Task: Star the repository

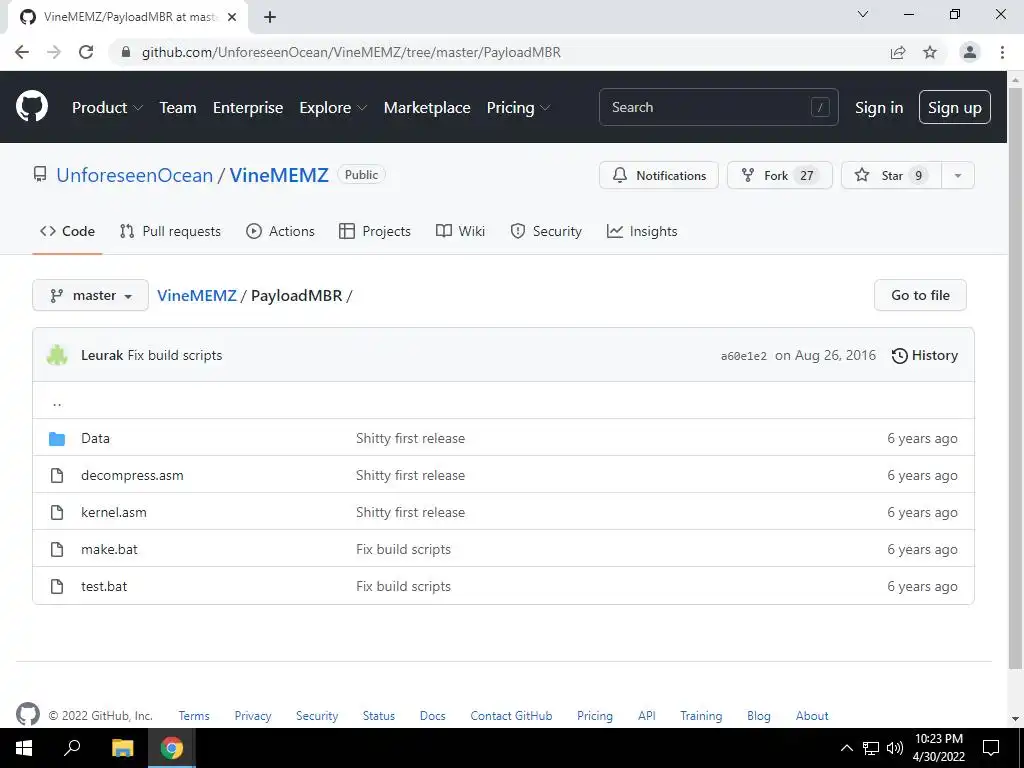Action: pyautogui.click(x=891, y=176)
